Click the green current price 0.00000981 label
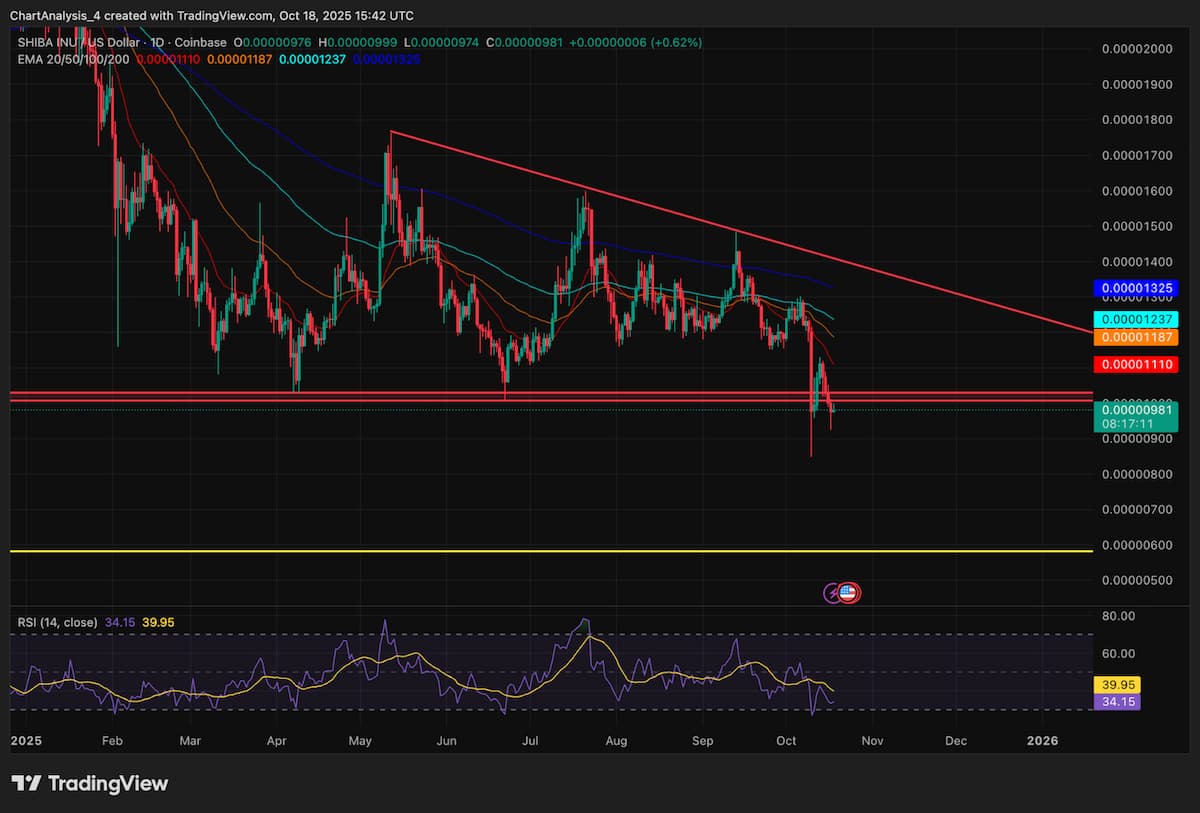1200x813 pixels. coord(1135,409)
